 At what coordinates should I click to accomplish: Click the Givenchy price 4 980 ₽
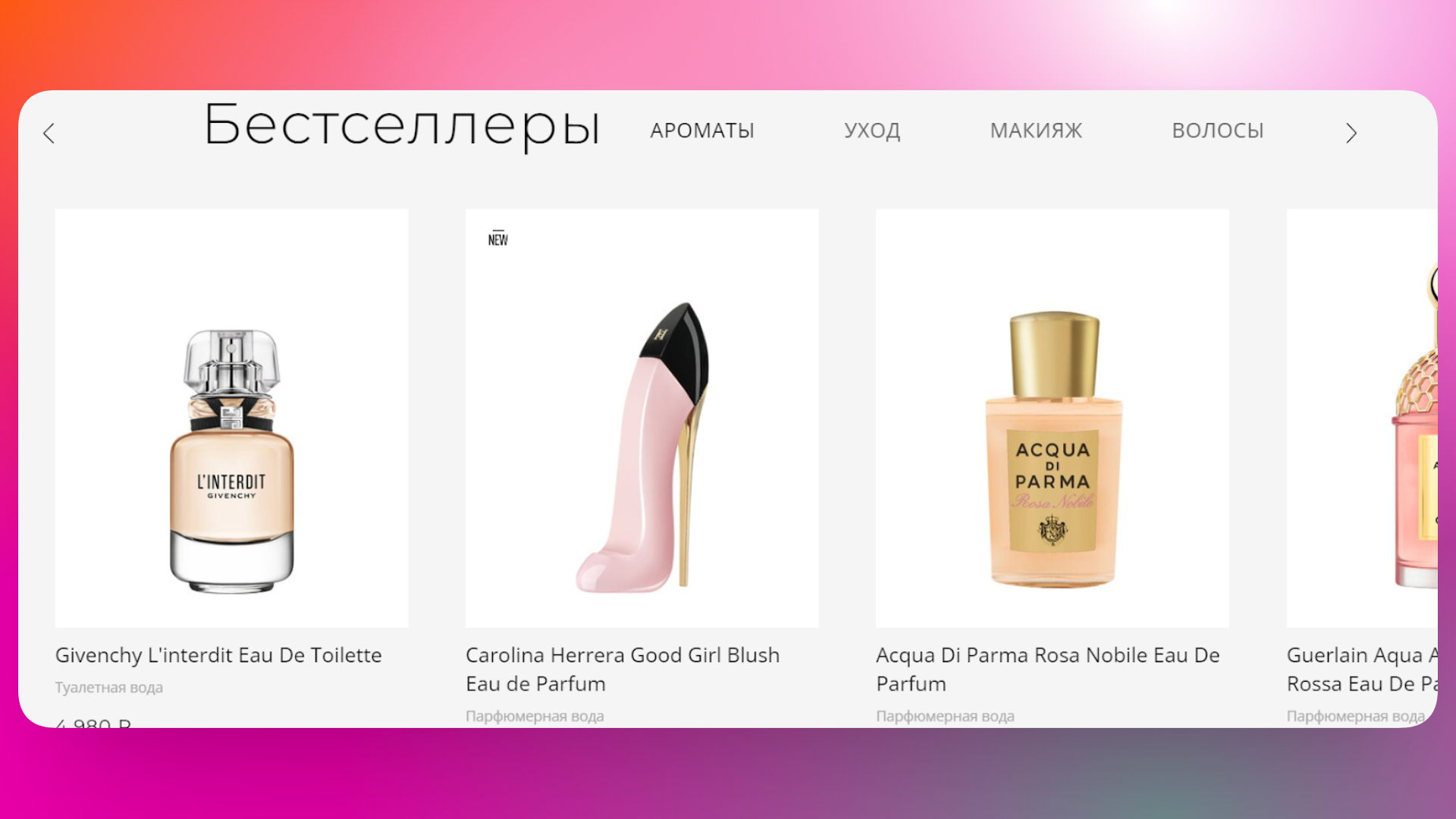coord(93,722)
